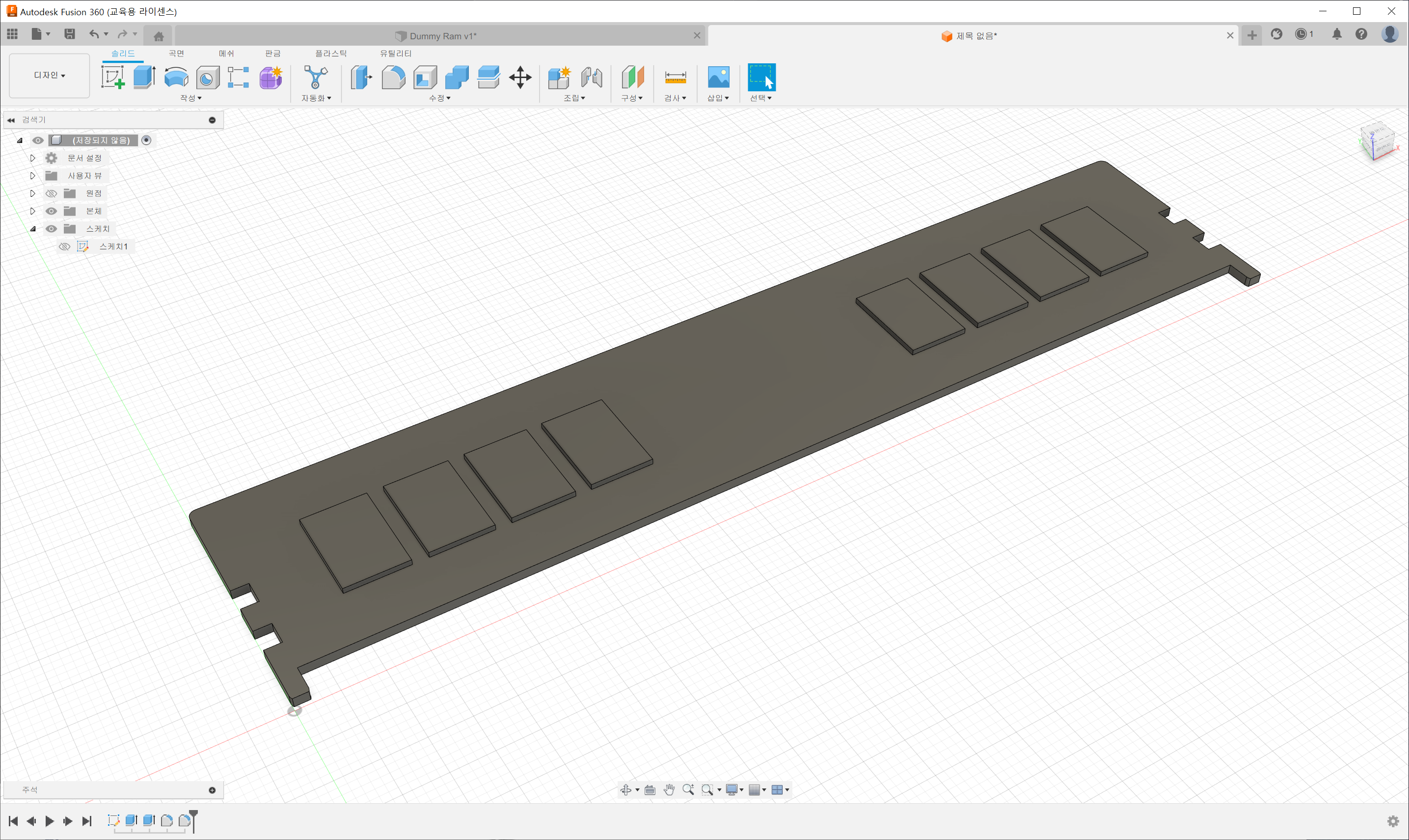This screenshot has width=1409, height=840.
Task: Open the 수정 modify menu dropdown
Action: 440,98
